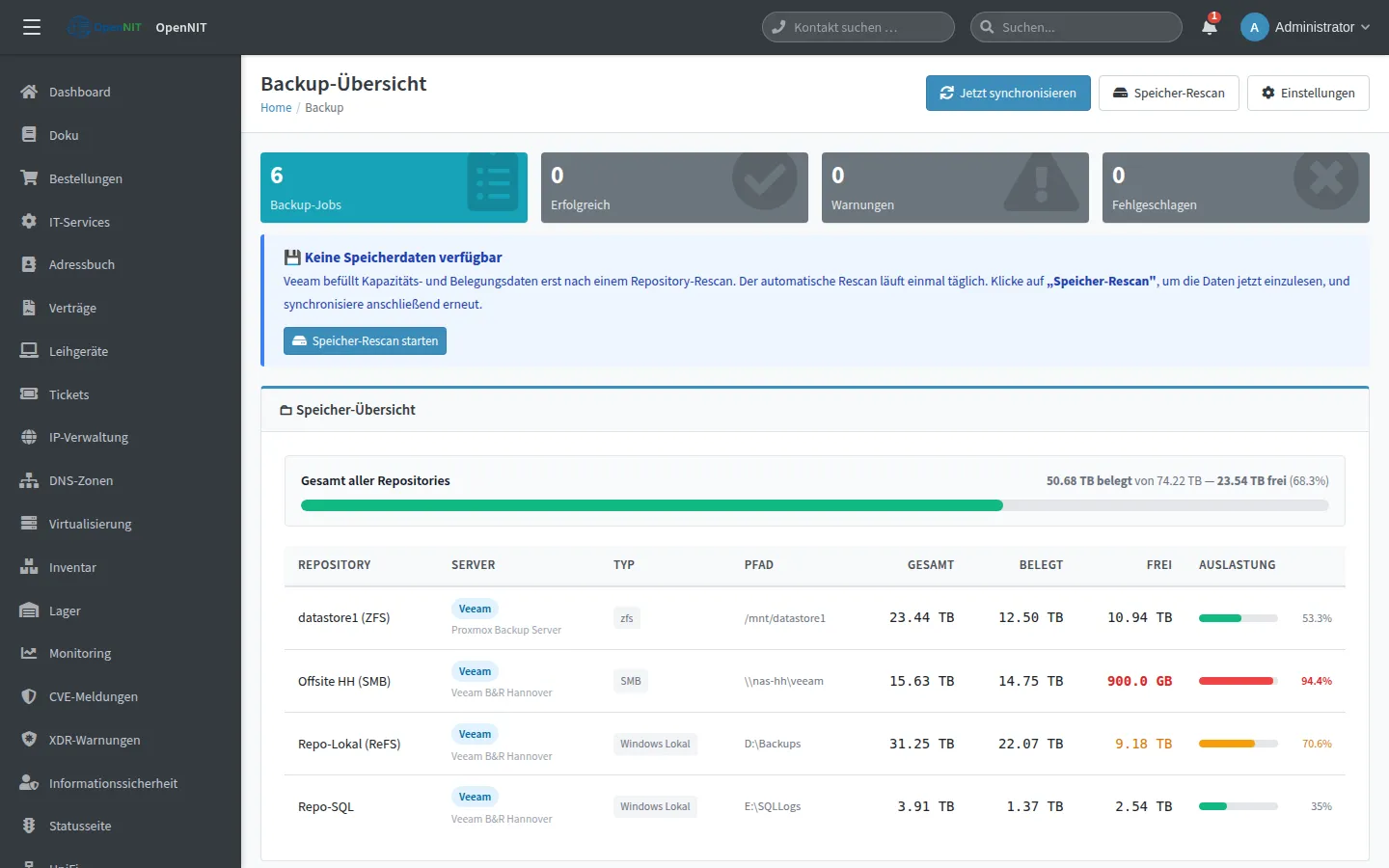Screen dimensions: 1389x868
Task: Click the Speicher-Rescan header button
Action: [x=1168, y=93]
